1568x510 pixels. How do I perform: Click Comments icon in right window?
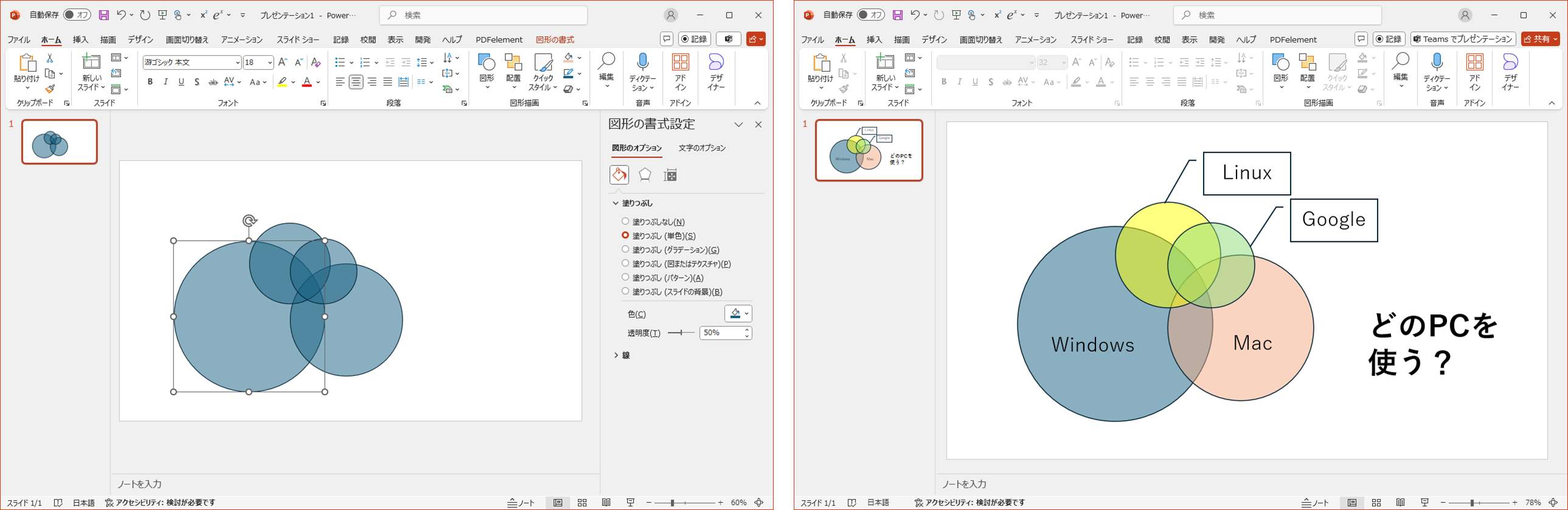[1361, 39]
